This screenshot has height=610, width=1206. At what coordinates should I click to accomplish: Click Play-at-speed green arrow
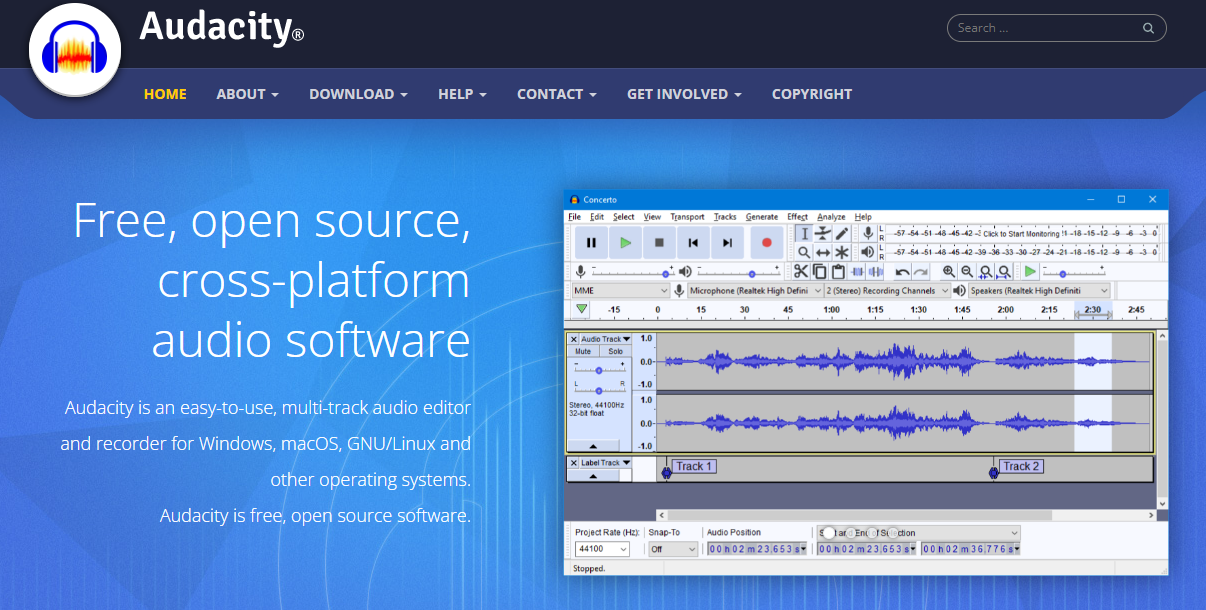tap(1030, 271)
